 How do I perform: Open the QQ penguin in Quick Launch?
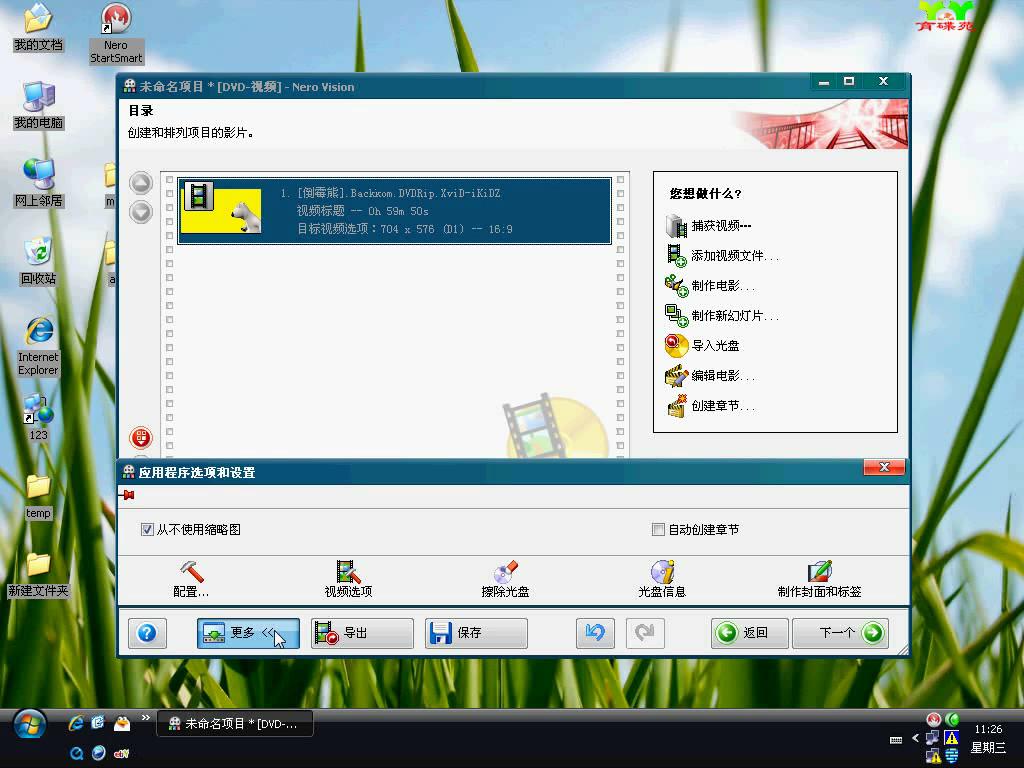tap(121, 723)
